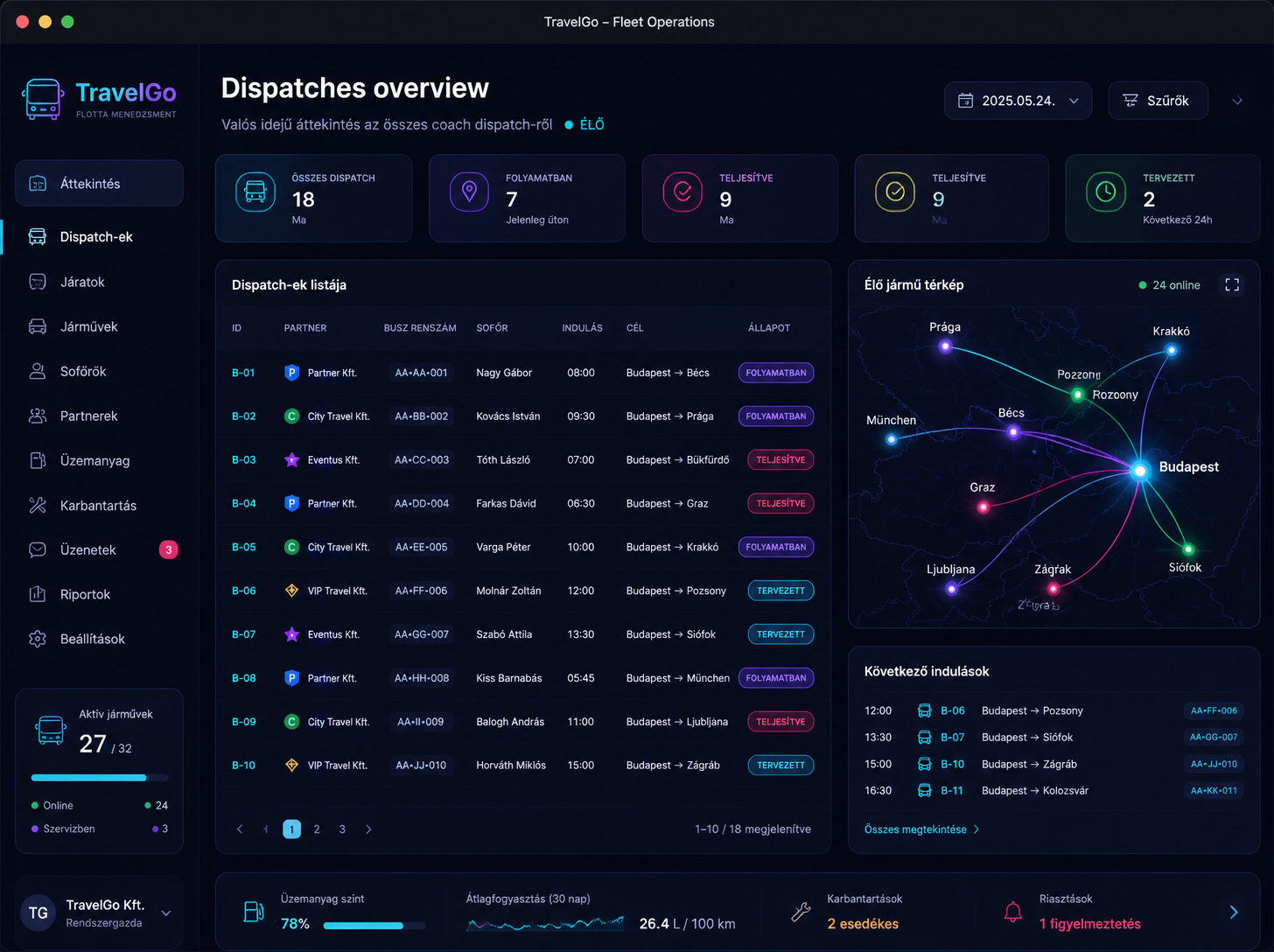The height and width of the screenshot is (952, 1274).
Task: Click the Karbantartás wrench icon in sidebar
Action: (x=38, y=505)
